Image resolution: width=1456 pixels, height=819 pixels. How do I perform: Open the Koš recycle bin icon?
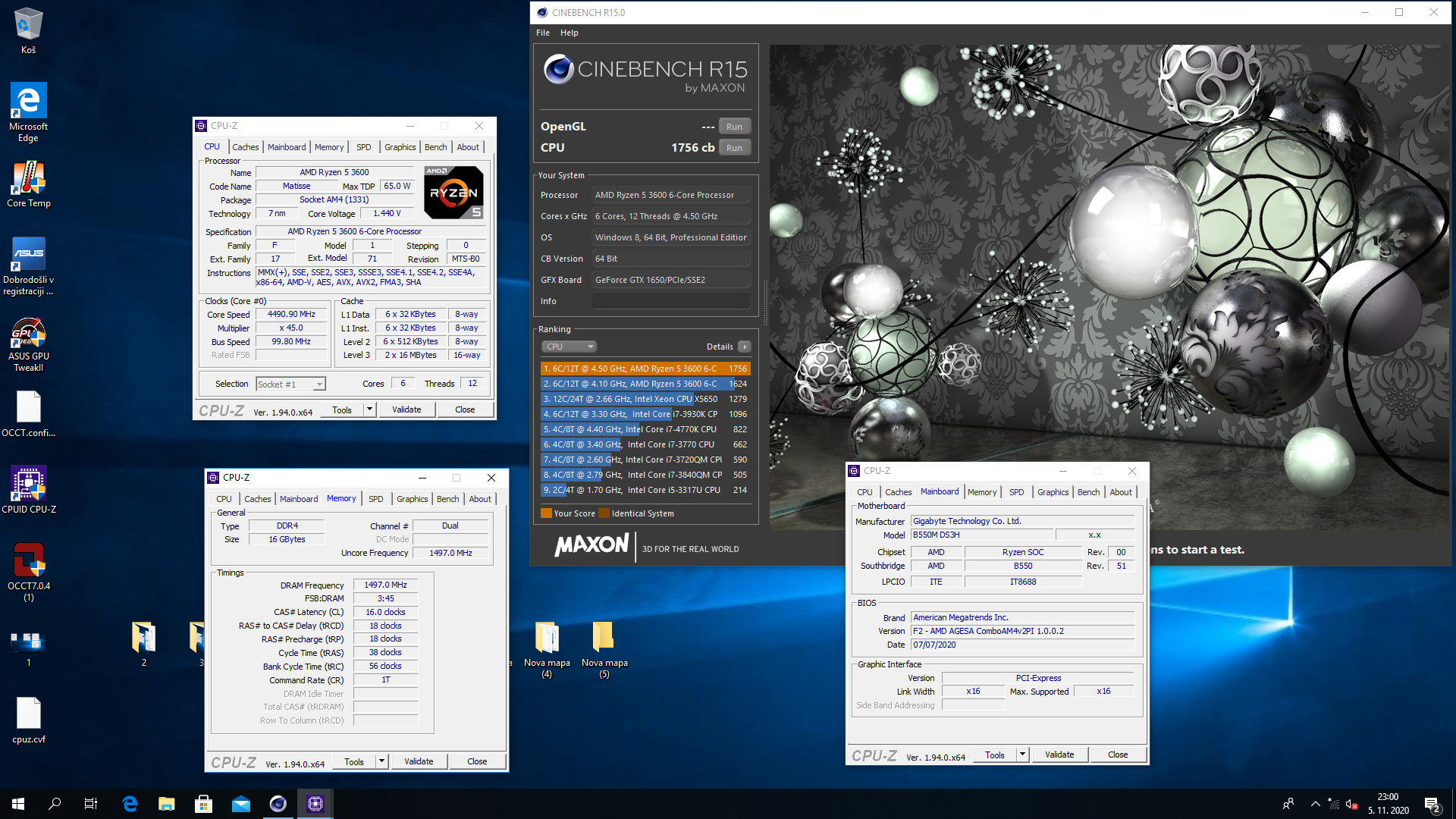[28, 30]
